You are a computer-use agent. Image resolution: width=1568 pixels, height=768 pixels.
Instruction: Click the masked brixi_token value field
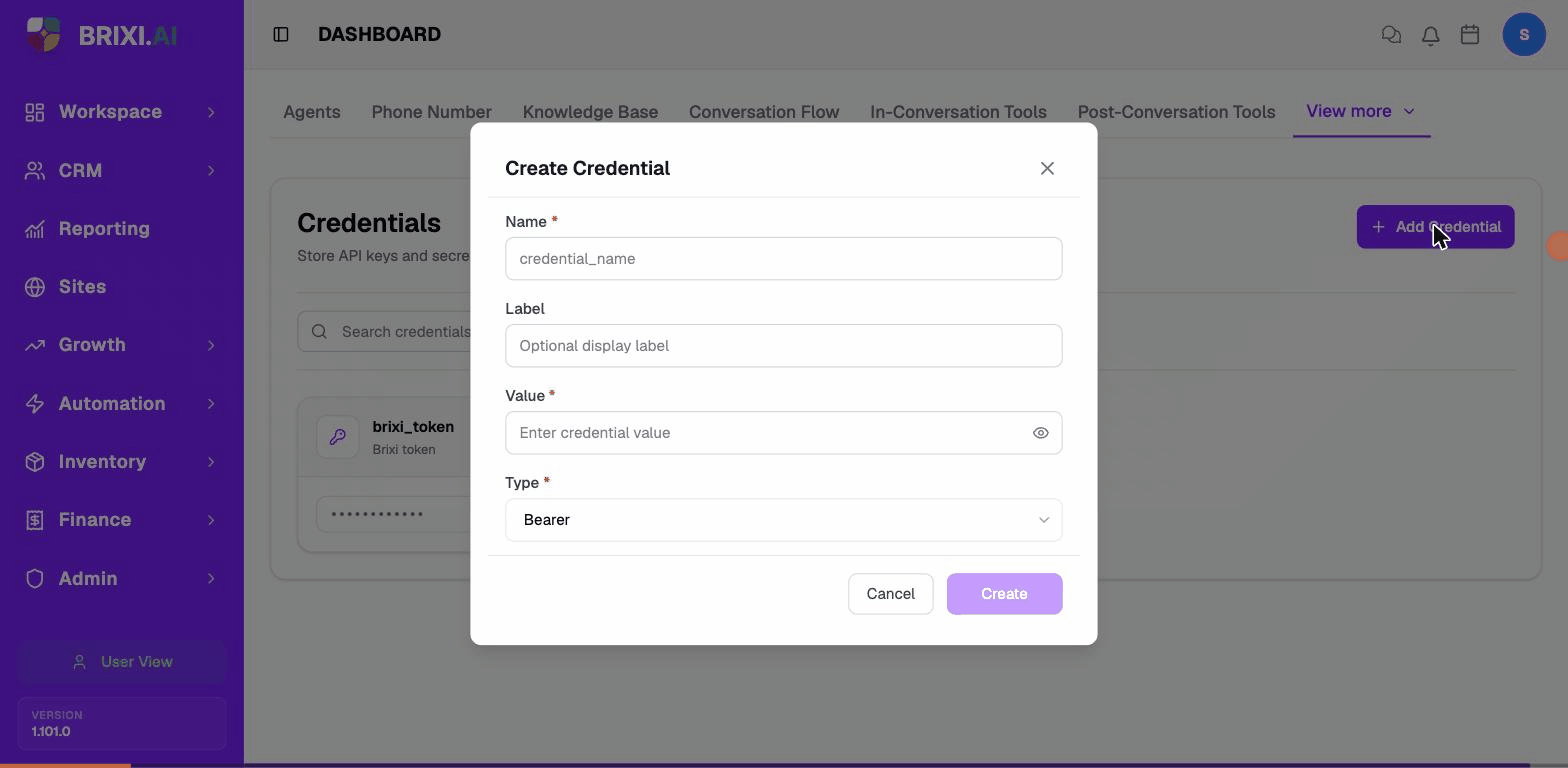(394, 514)
